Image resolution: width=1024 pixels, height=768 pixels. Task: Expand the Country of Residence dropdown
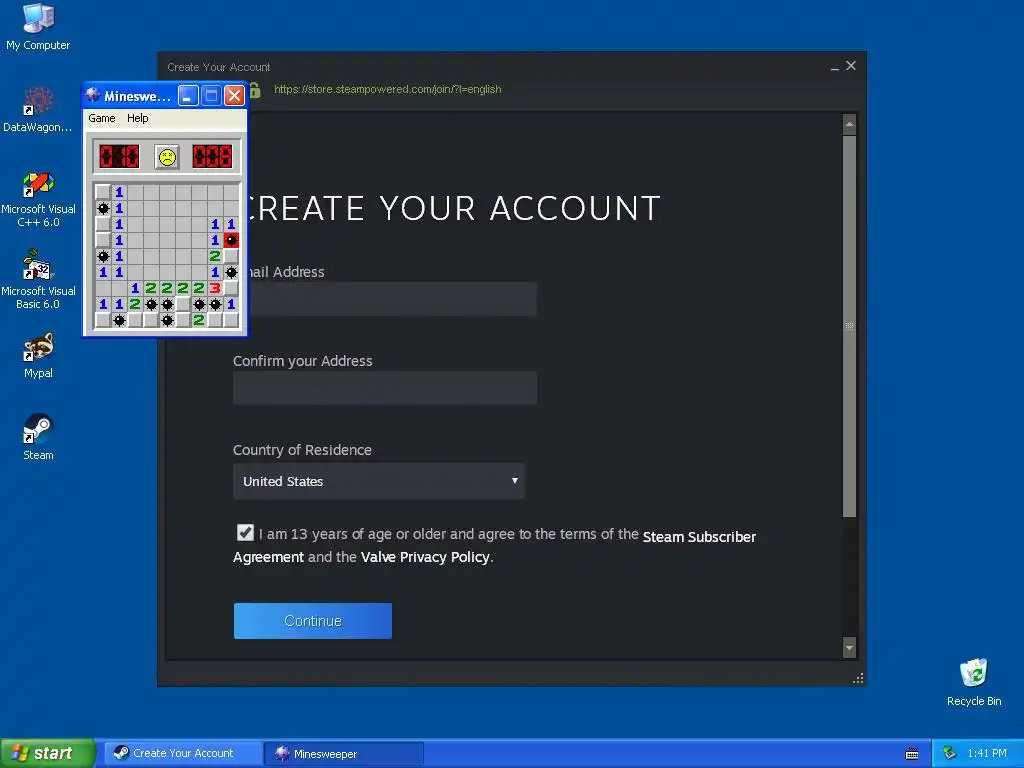379,481
